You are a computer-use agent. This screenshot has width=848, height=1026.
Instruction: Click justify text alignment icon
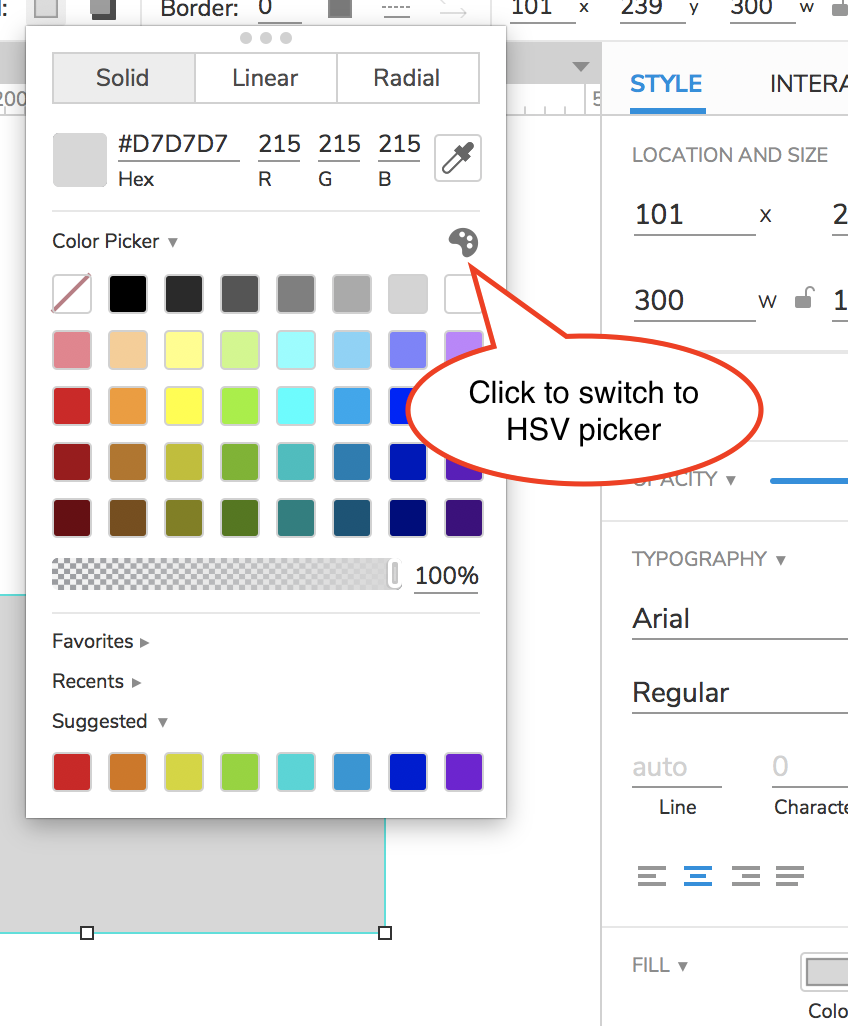(x=790, y=876)
